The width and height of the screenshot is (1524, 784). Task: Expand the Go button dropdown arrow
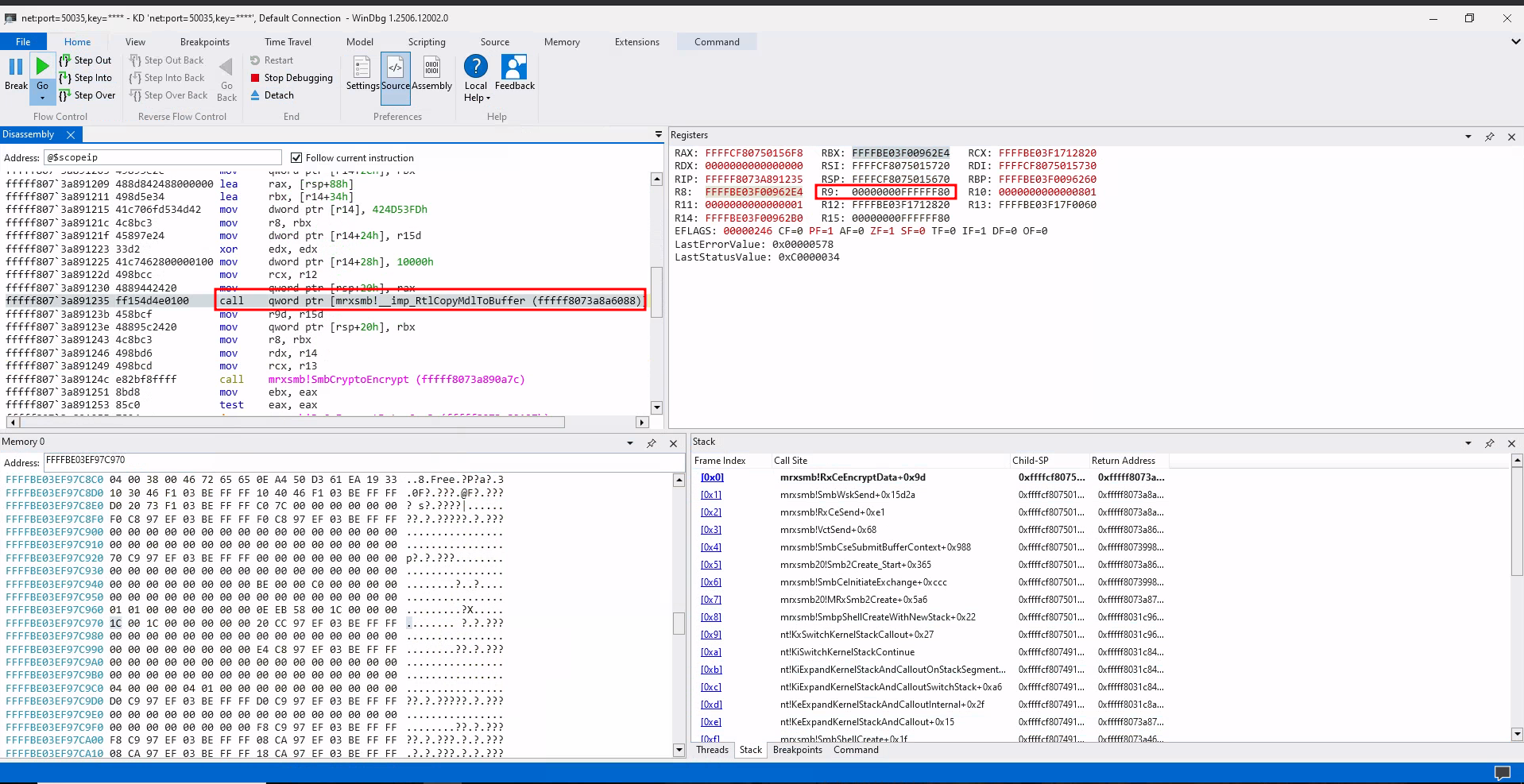[x=42, y=98]
